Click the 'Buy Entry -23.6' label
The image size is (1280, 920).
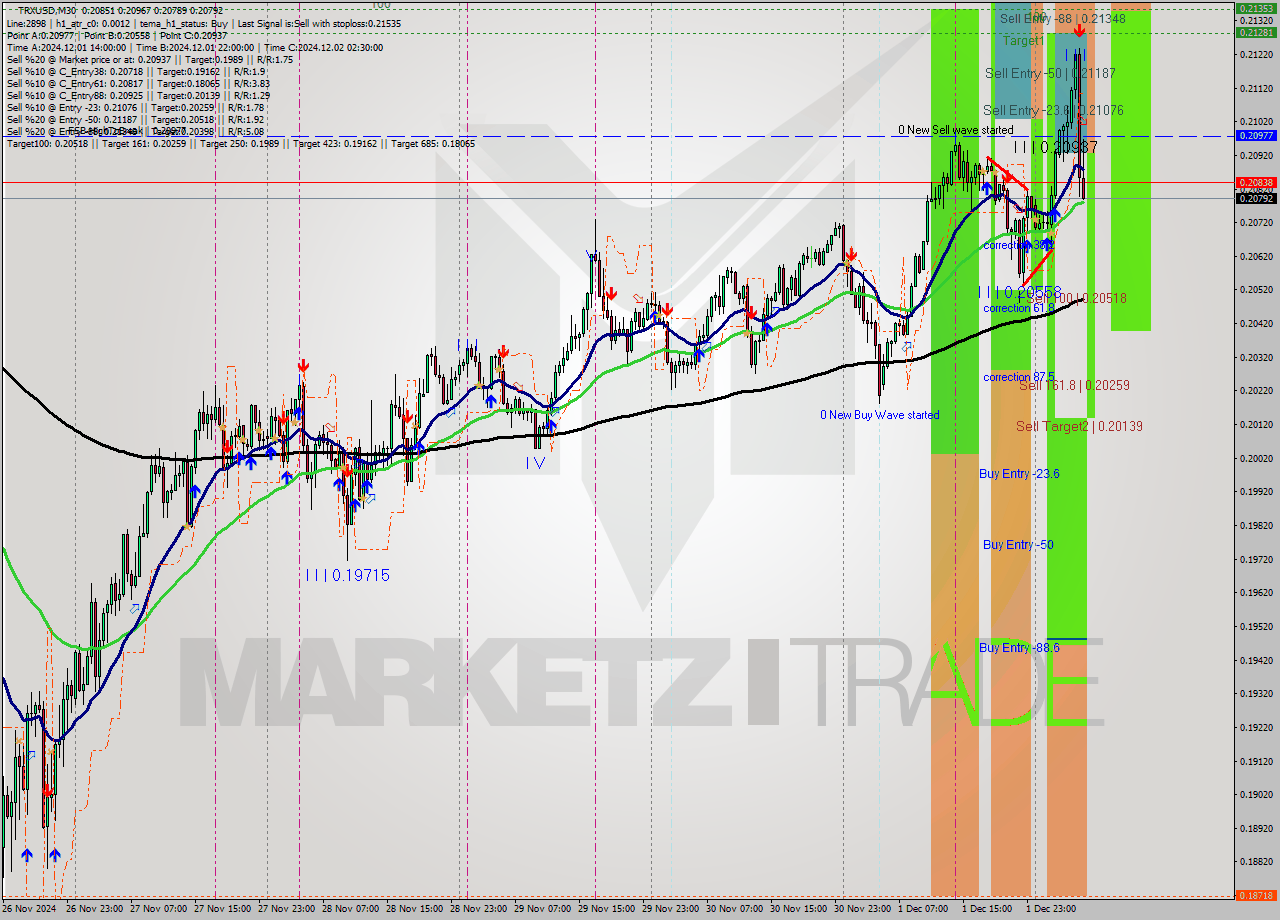(1019, 474)
